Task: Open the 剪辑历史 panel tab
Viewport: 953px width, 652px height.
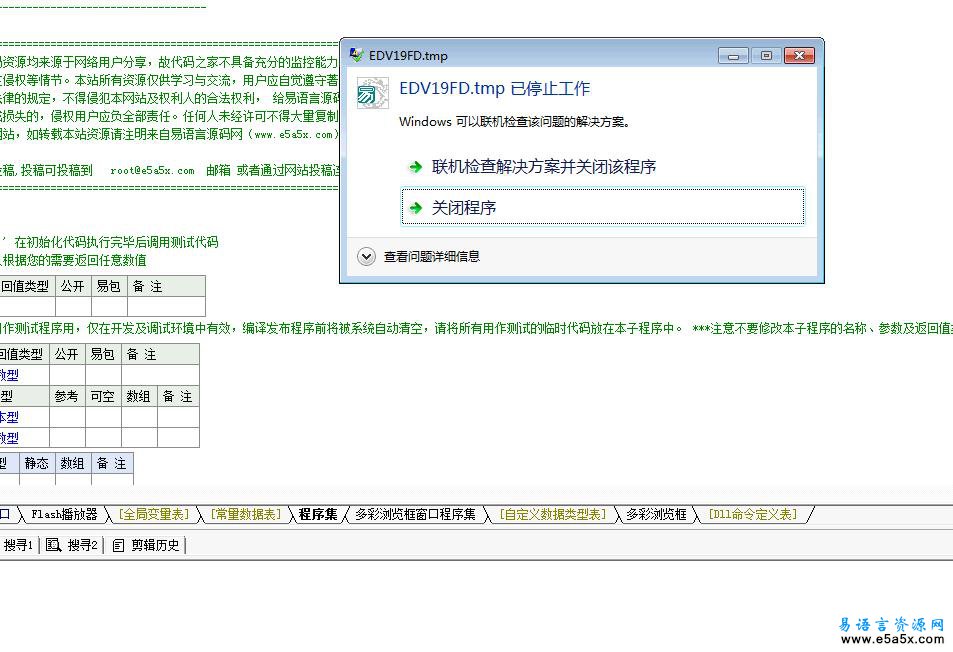Action: (147, 545)
